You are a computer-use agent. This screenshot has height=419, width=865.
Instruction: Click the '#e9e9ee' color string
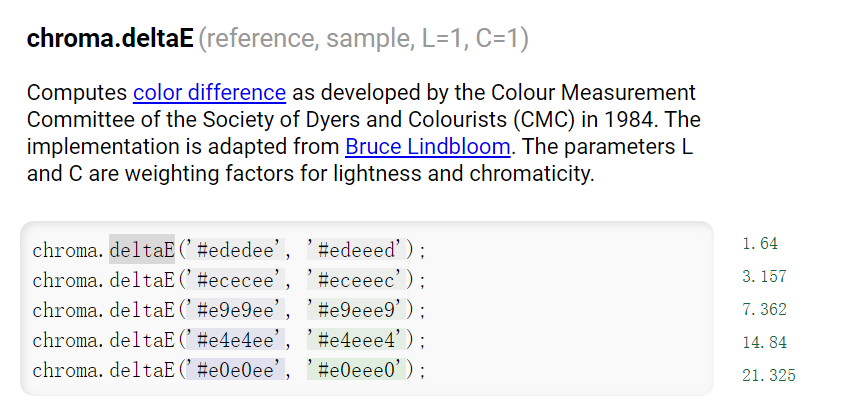point(236,310)
